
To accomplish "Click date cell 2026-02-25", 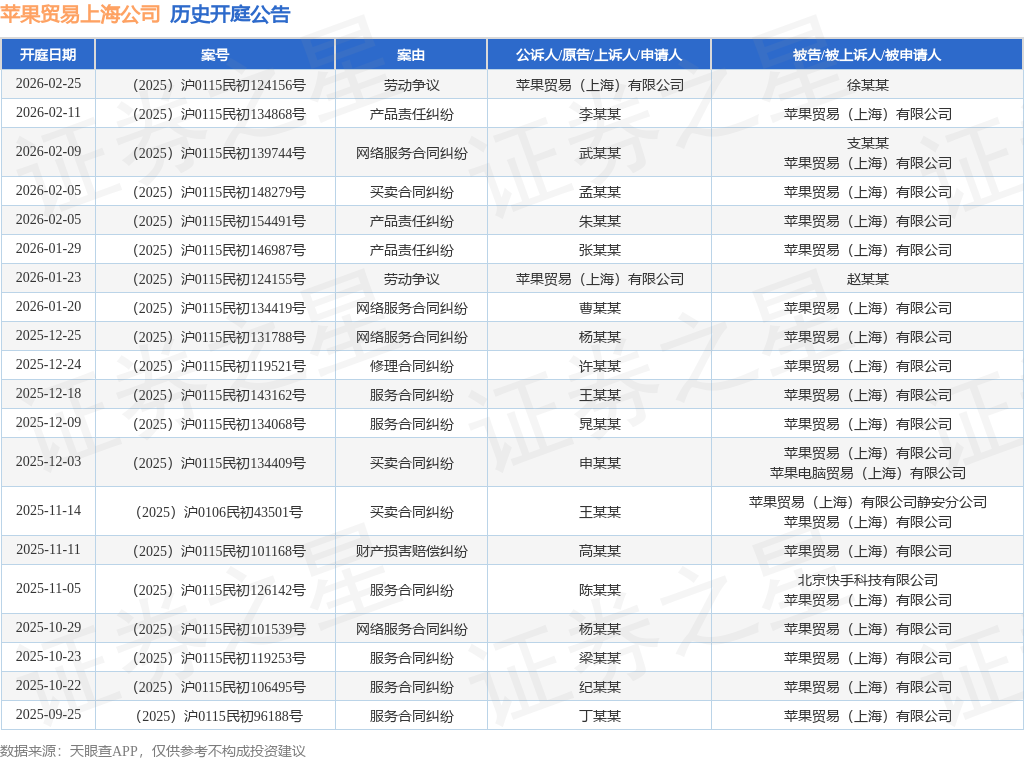I will (48, 84).
